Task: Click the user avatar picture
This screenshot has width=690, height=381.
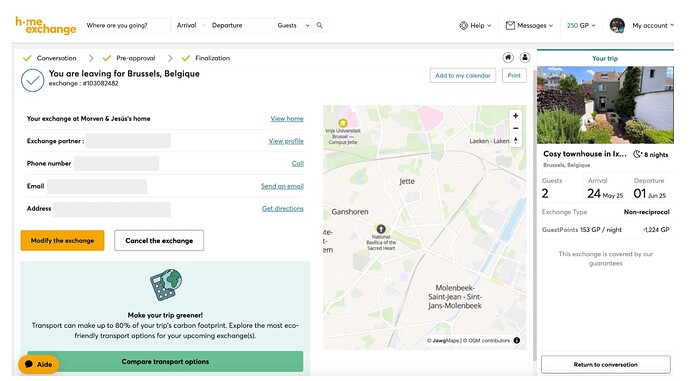Action: 617,26
